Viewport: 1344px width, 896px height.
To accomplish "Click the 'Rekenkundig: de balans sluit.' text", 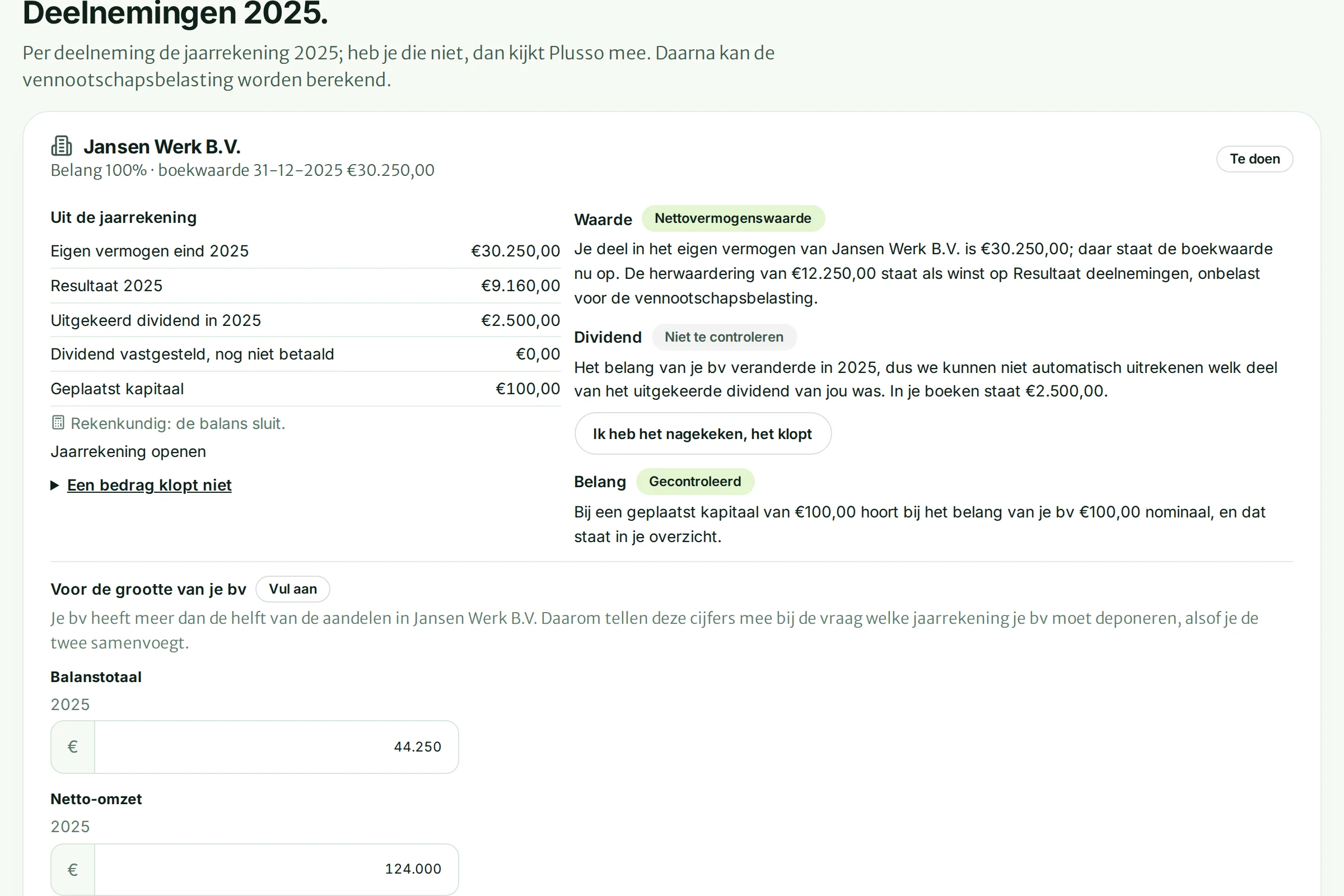I will coord(178,423).
